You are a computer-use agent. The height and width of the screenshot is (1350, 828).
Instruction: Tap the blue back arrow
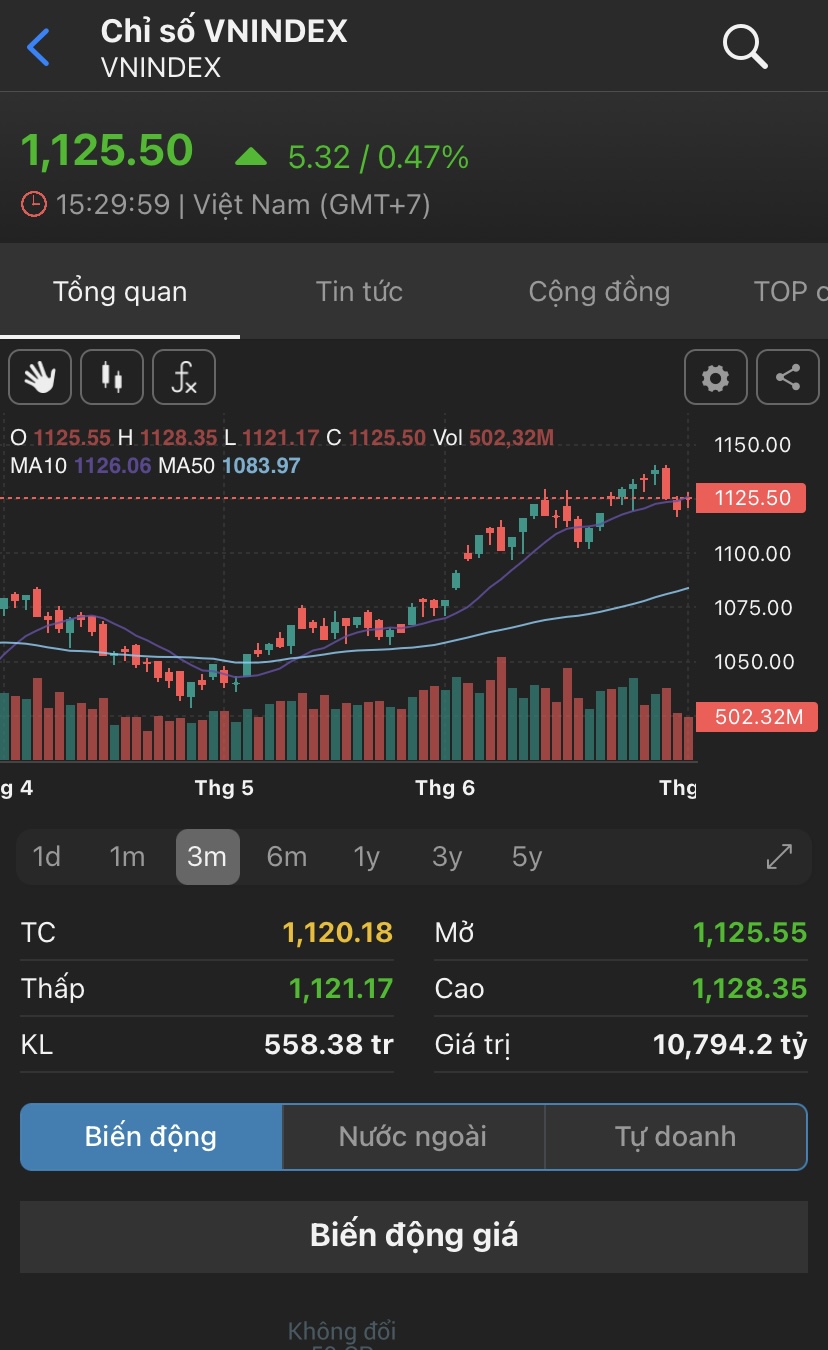coord(39,47)
